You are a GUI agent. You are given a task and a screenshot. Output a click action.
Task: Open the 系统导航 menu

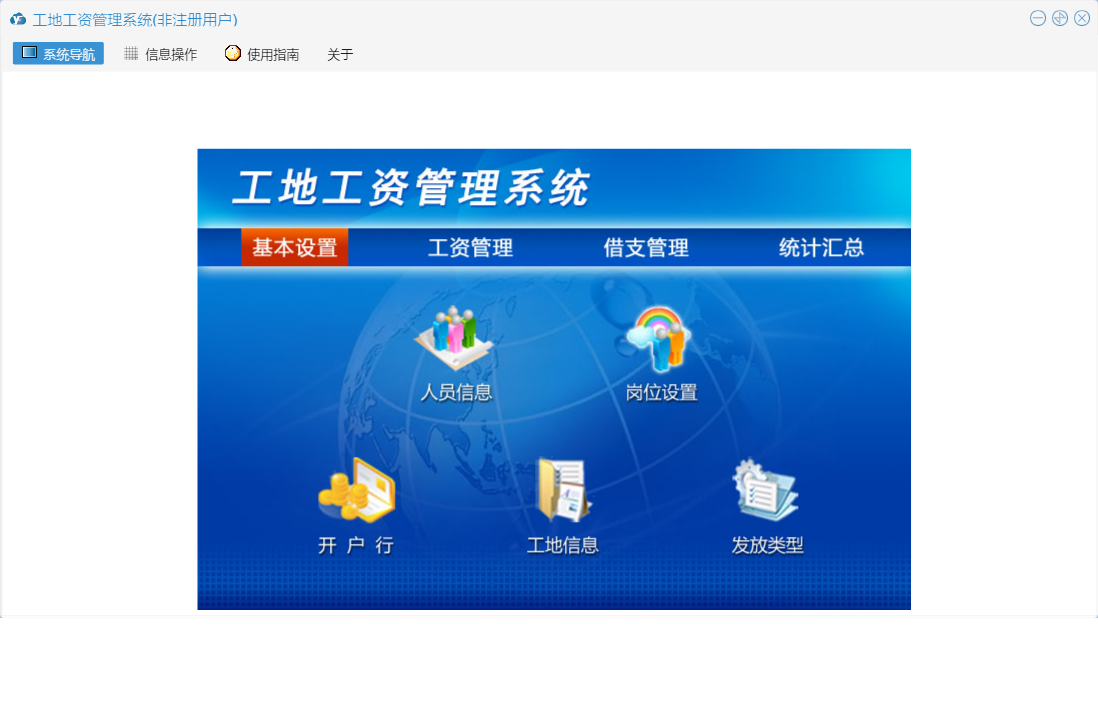point(58,54)
